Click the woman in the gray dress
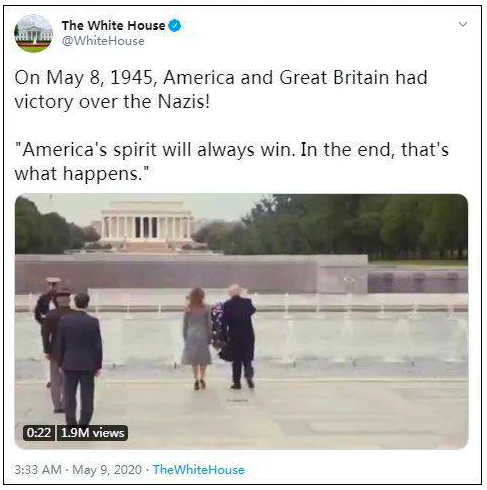 pos(197,337)
